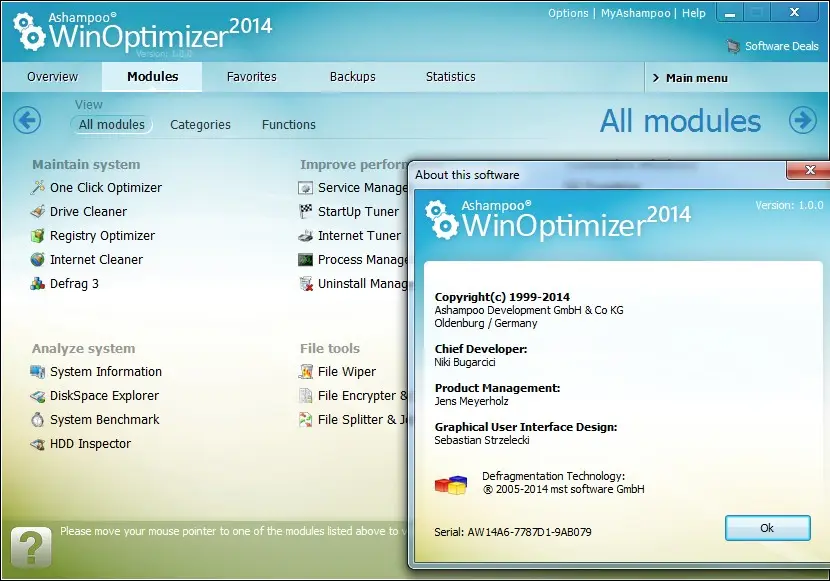Screen dimensions: 830x581
Task: Click the Version: 1.0.0 label in About dialog
Action: click(x=789, y=205)
